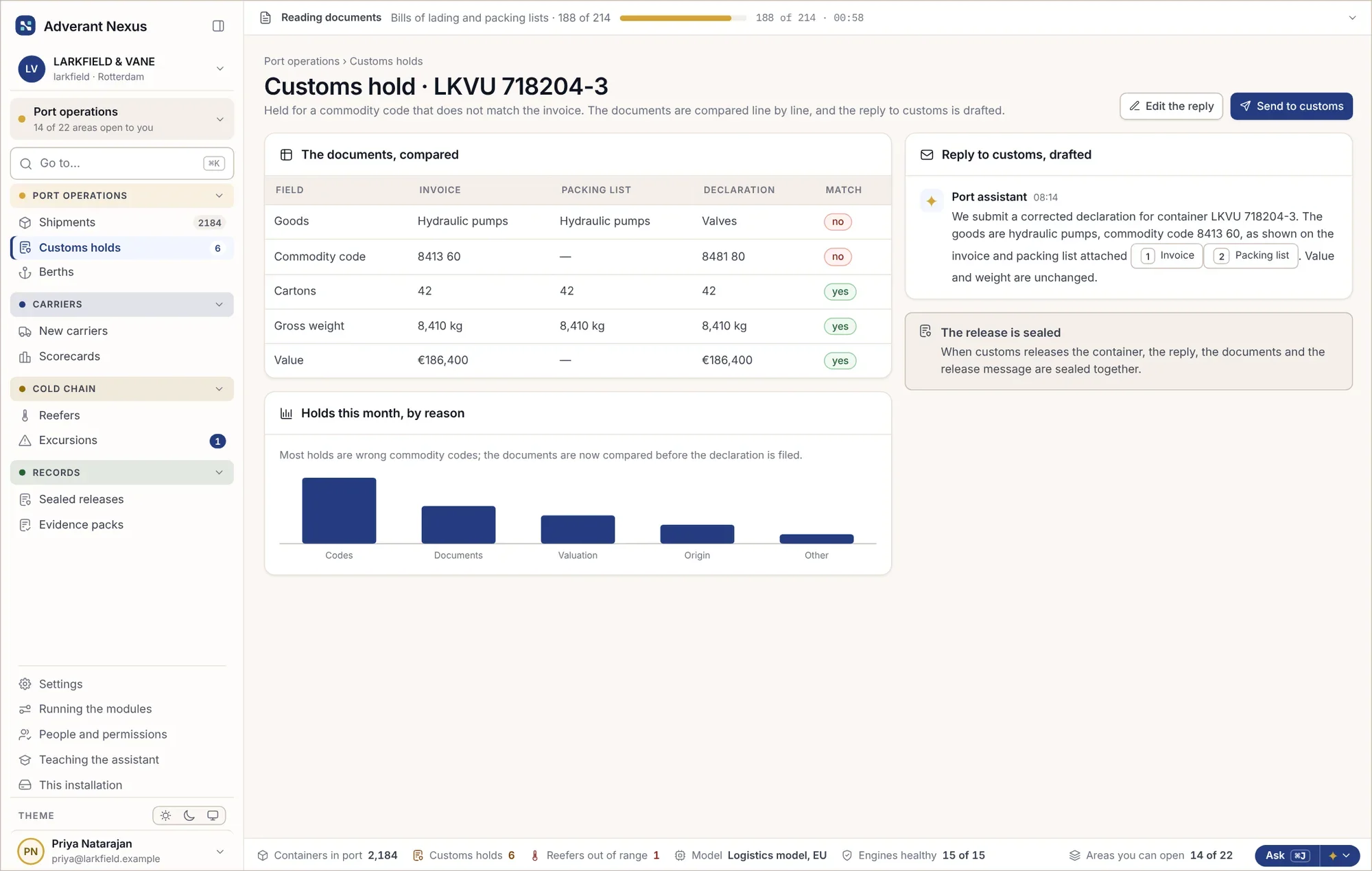Click the Reading documents file icon
Viewport: 1372px width, 871px height.
point(265,18)
